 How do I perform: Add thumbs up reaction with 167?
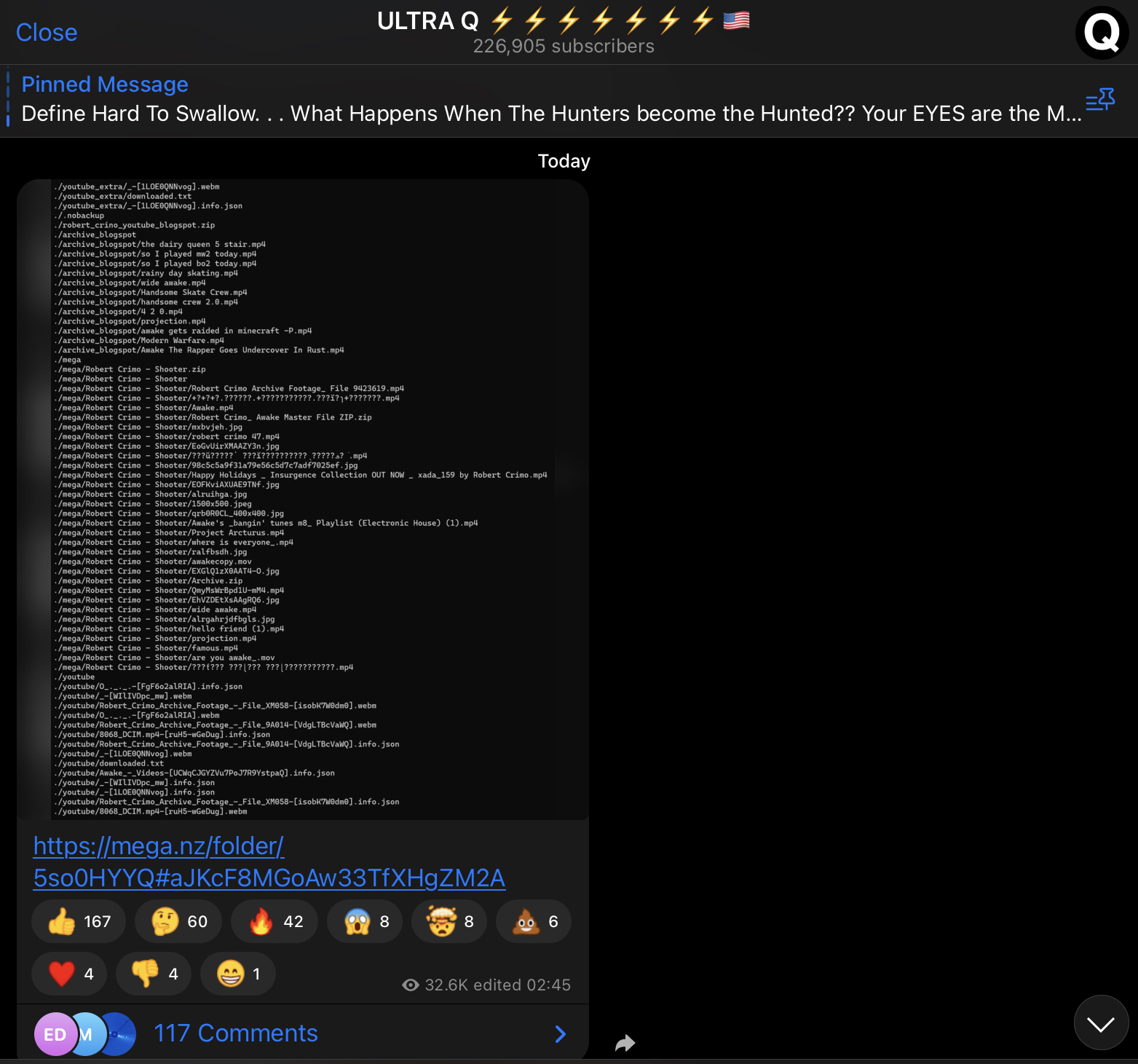[x=79, y=921]
